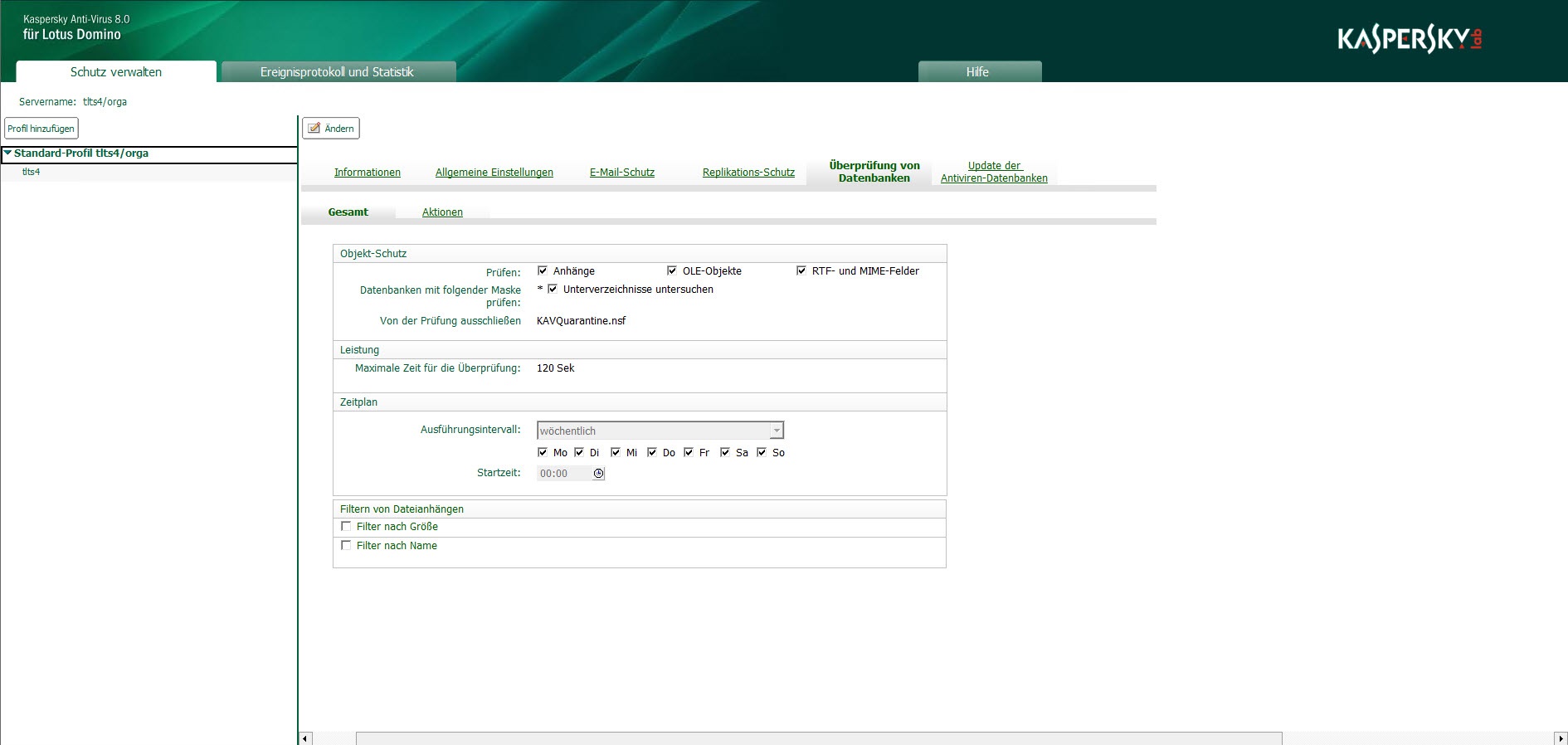The image size is (1568, 745).
Task: Toggle the Fr weekday checkbox
Action: click(689, 452)
